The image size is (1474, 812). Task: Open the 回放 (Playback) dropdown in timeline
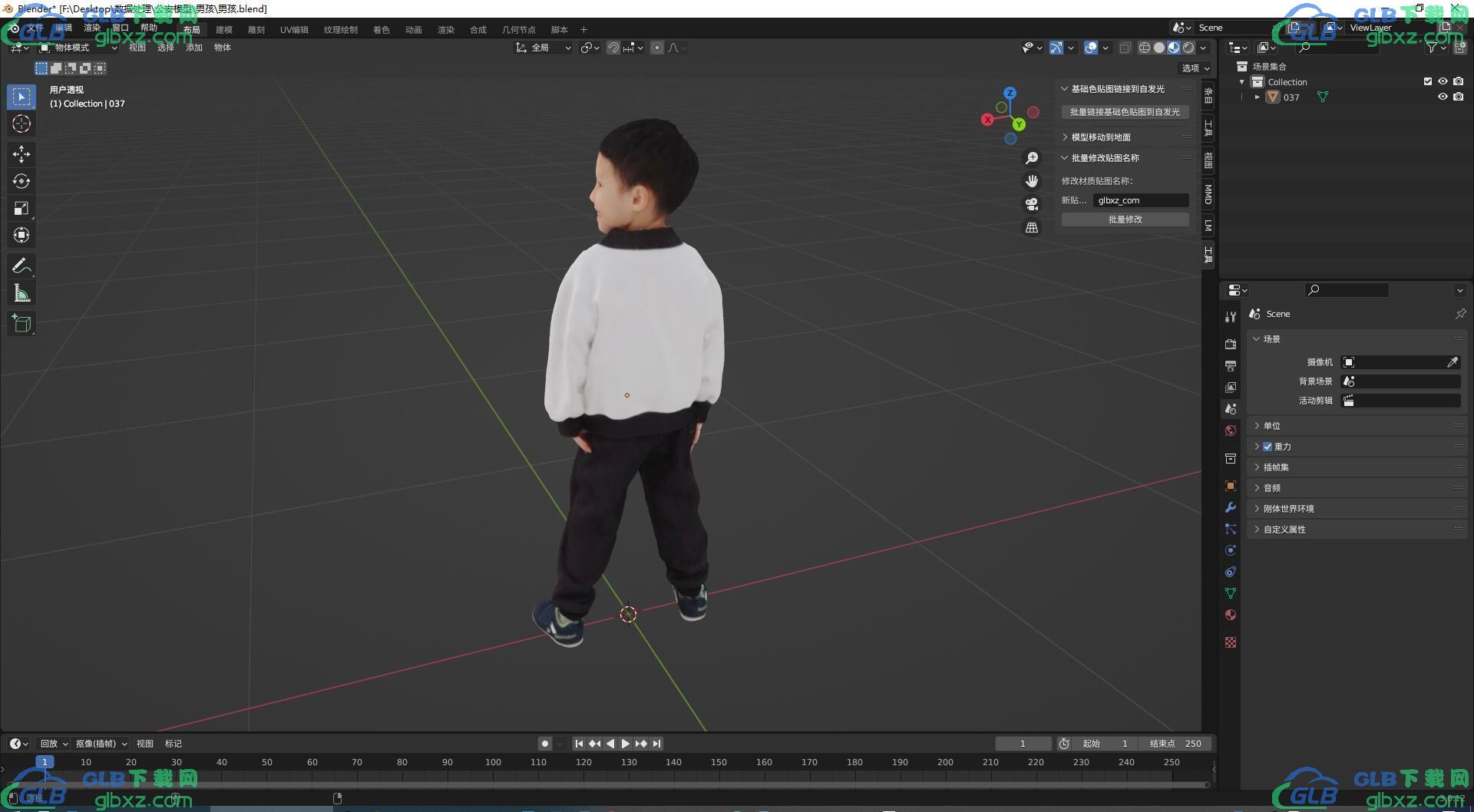click(x=54, y=744)
